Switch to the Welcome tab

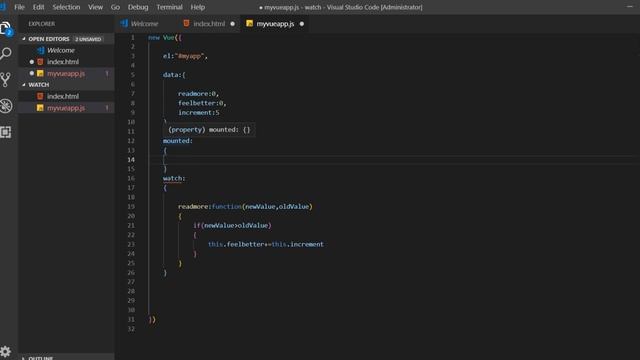144,24
